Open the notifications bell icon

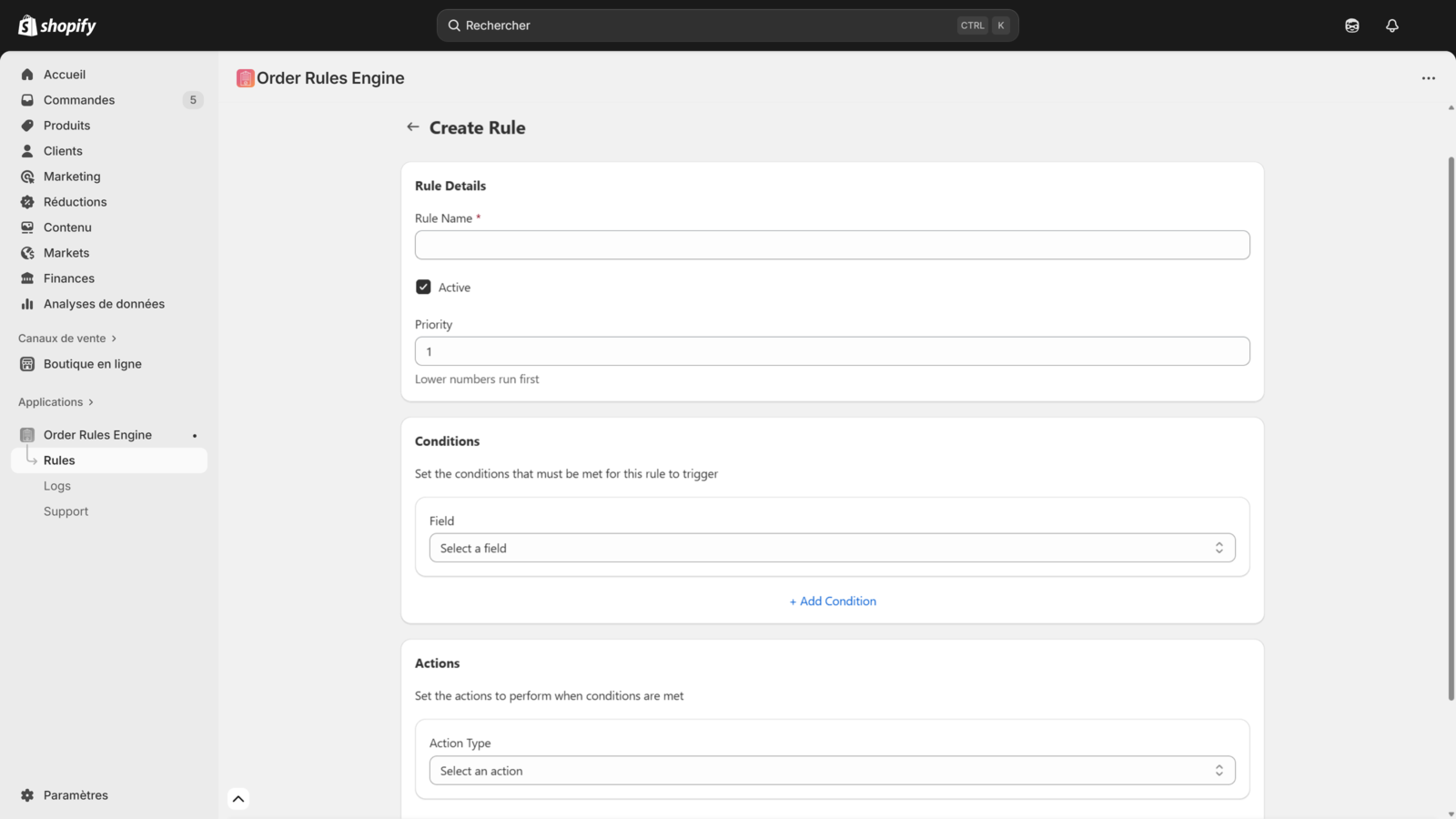pos(1392,25)
